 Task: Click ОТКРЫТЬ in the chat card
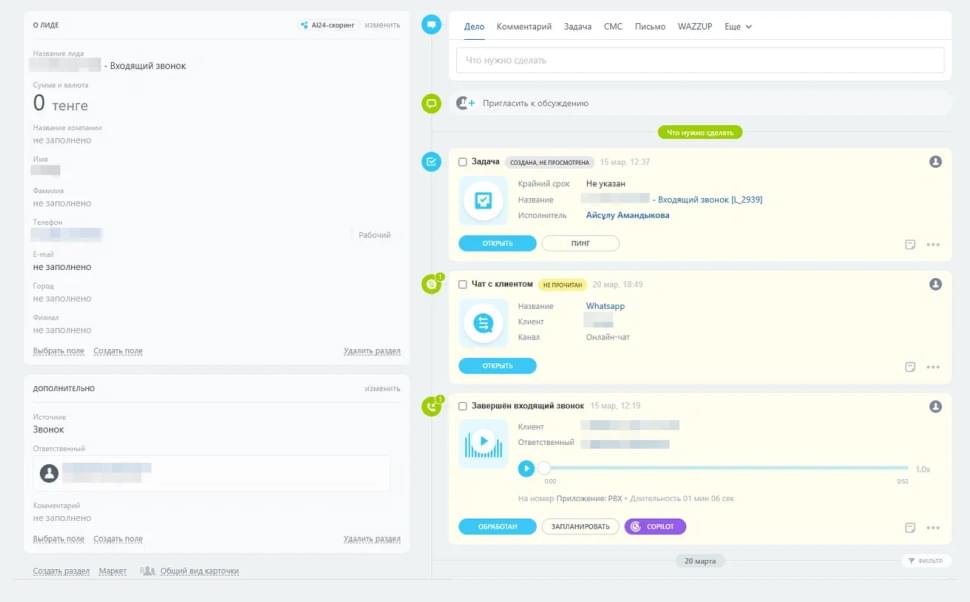pyautogui.click(x=497, y=366)
